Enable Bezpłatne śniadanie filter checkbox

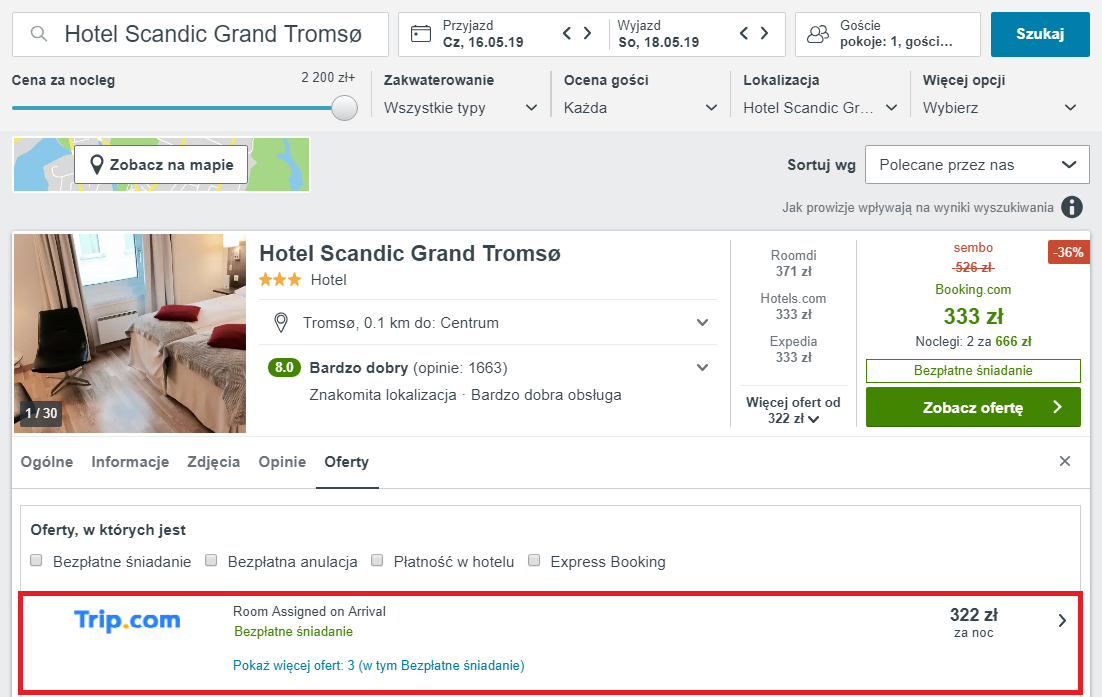point(37,561)
